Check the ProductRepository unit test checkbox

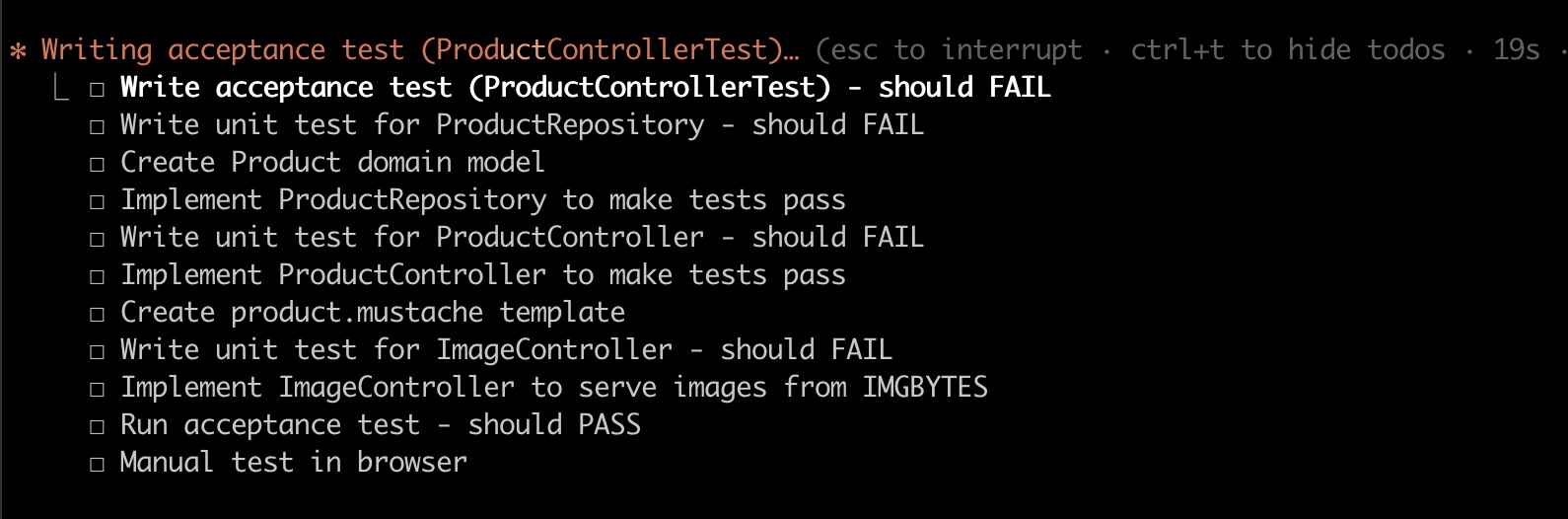tap(97, 127)
